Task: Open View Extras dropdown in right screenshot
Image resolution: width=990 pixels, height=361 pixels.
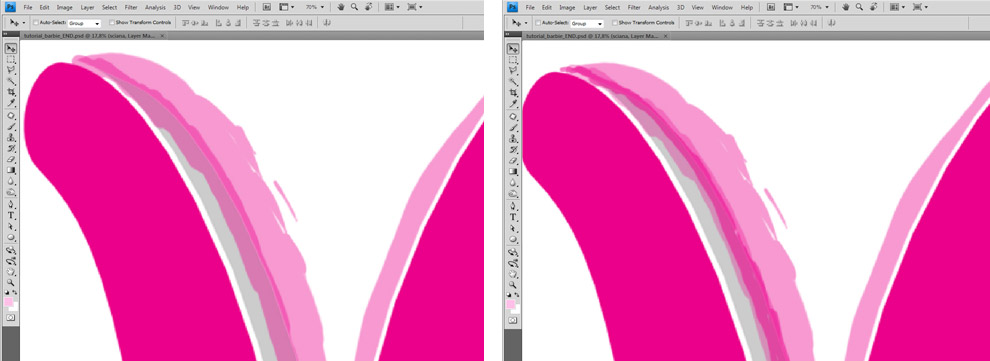Action: click(x=792, y=7)
